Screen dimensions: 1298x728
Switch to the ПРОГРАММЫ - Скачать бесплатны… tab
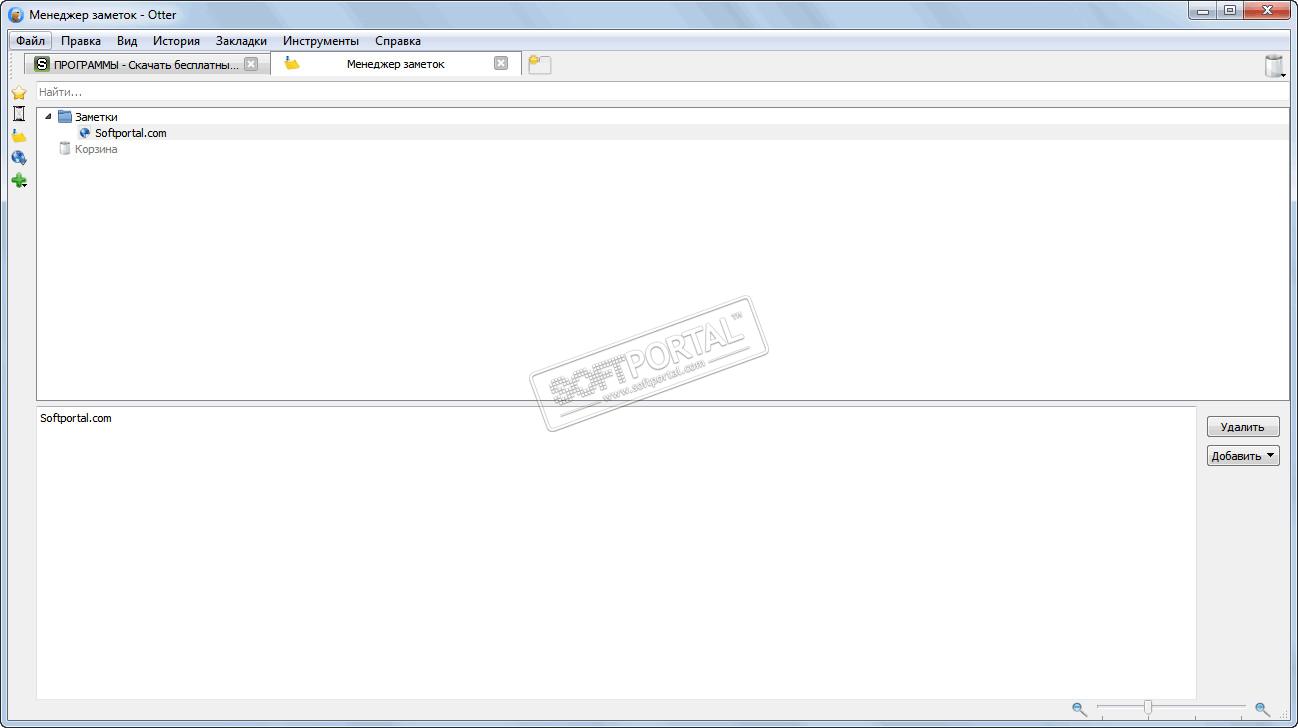pyautogui.click(x=147, y=64)
